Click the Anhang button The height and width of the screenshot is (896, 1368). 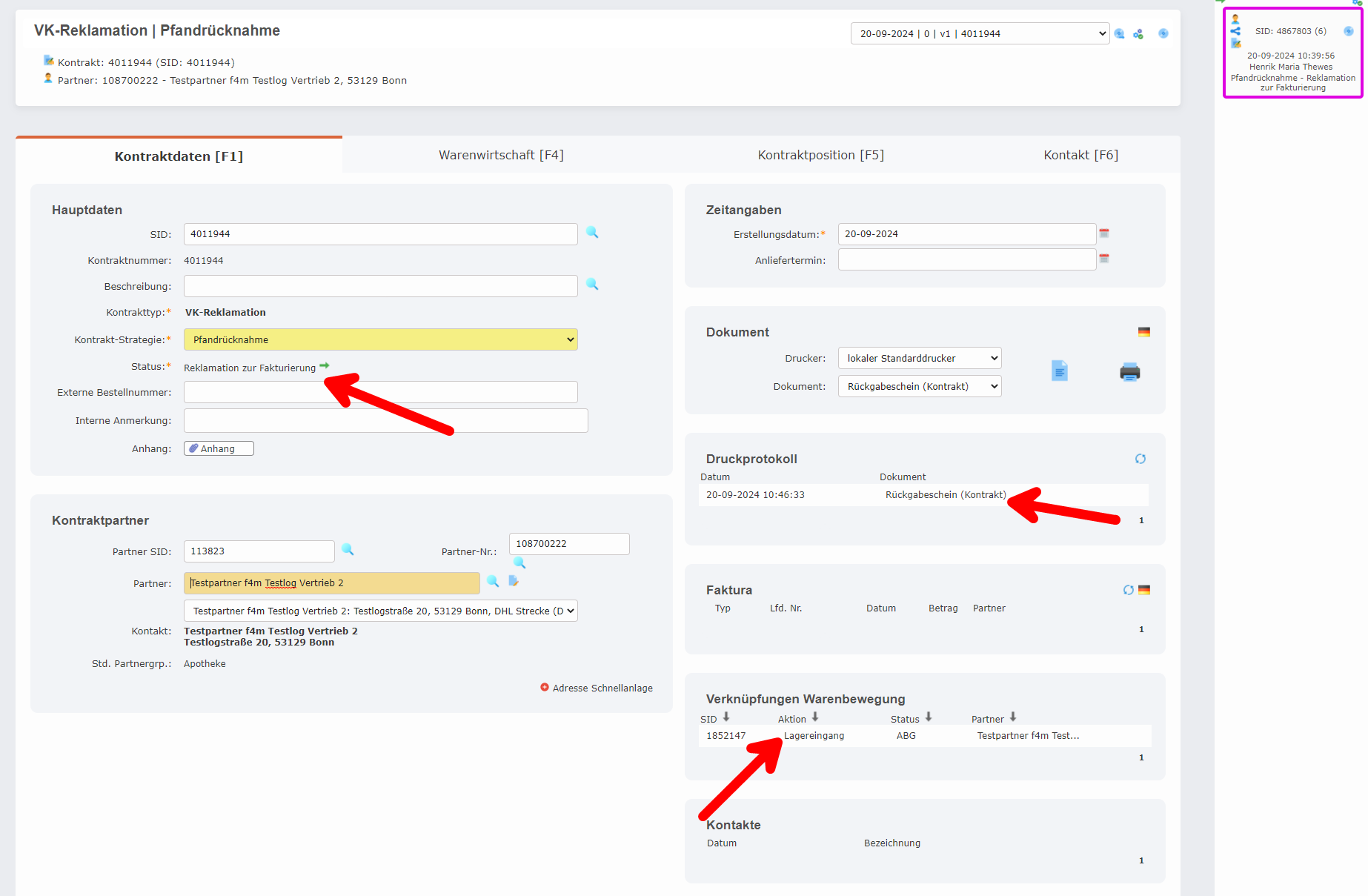click(219, 448)
